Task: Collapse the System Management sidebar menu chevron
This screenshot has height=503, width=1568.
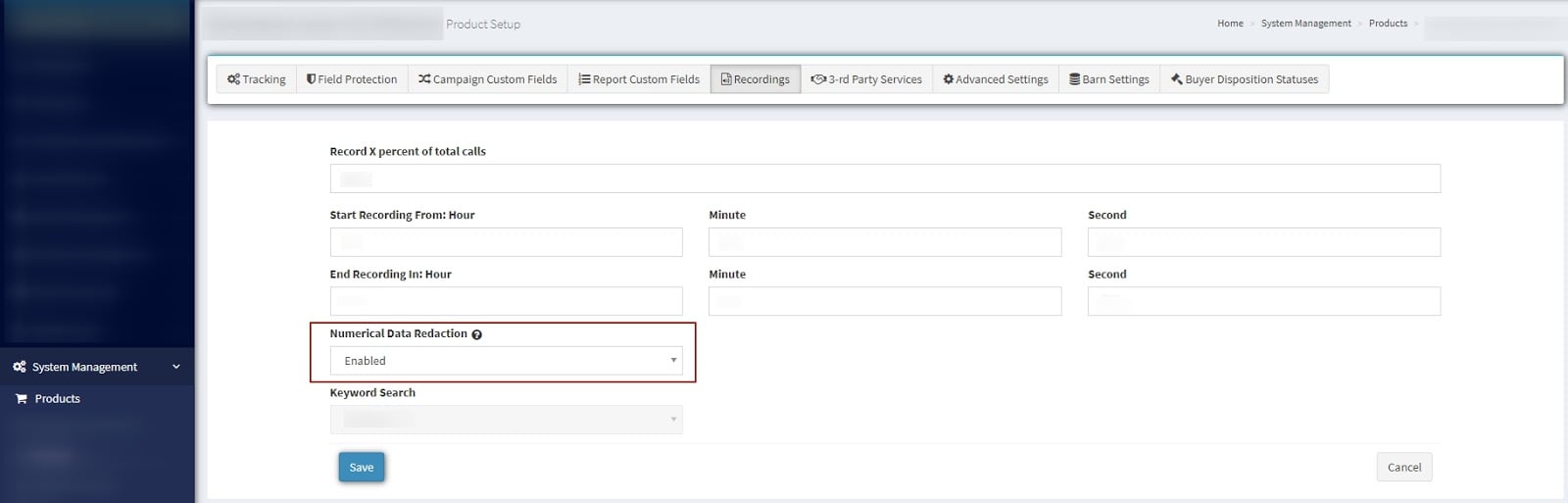Action: (176, 367)
